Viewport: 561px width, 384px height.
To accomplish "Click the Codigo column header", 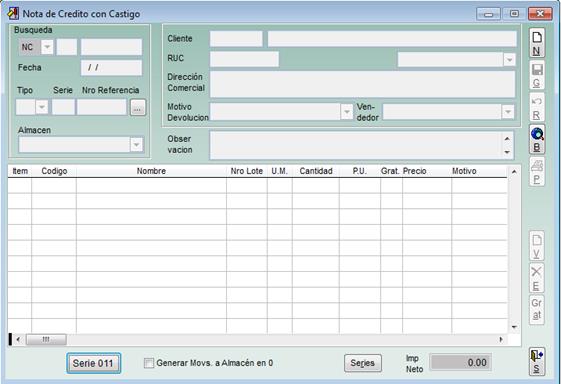I will 54,171.
